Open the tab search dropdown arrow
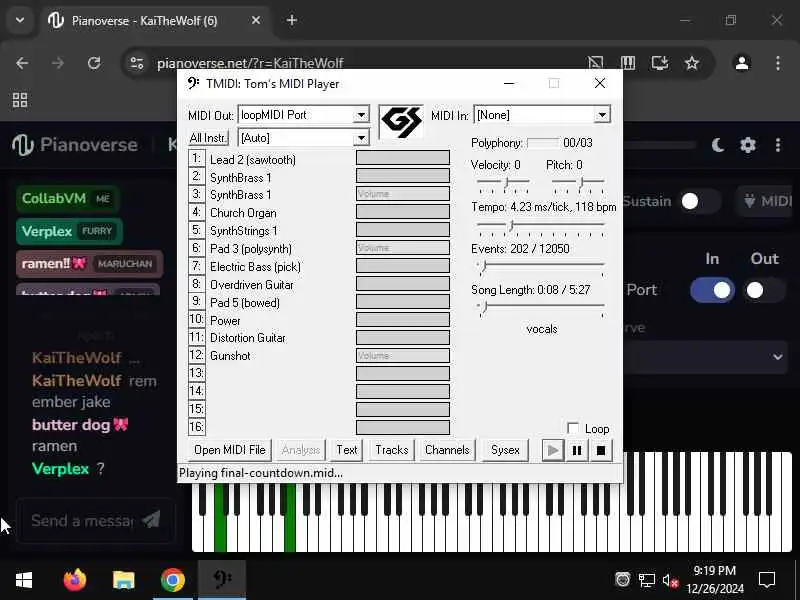Viewport: 800px width, 600px height. point(20,20)
